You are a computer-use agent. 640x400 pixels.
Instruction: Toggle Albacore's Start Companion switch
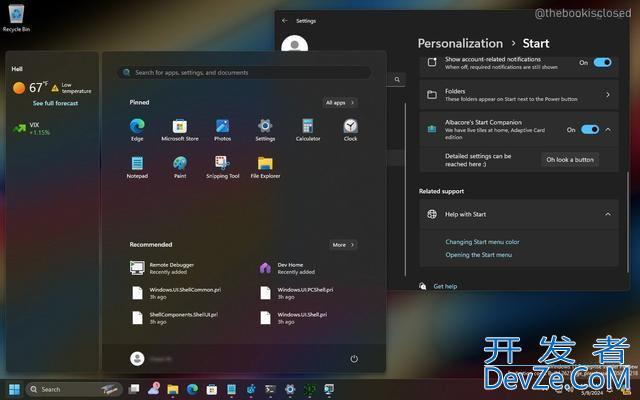point(590,129)
